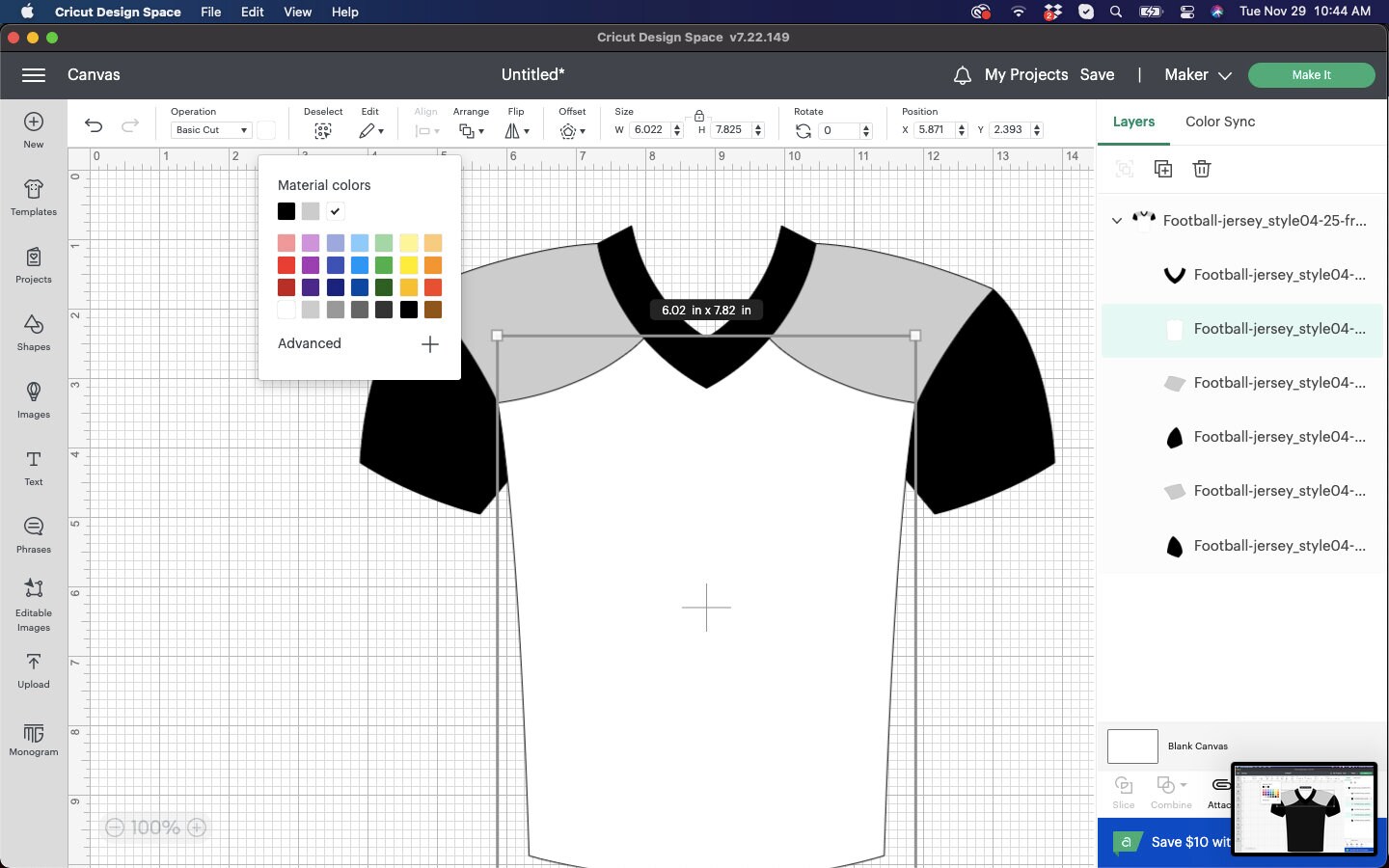Open the operation color swatch box

(x=266, y=130)
